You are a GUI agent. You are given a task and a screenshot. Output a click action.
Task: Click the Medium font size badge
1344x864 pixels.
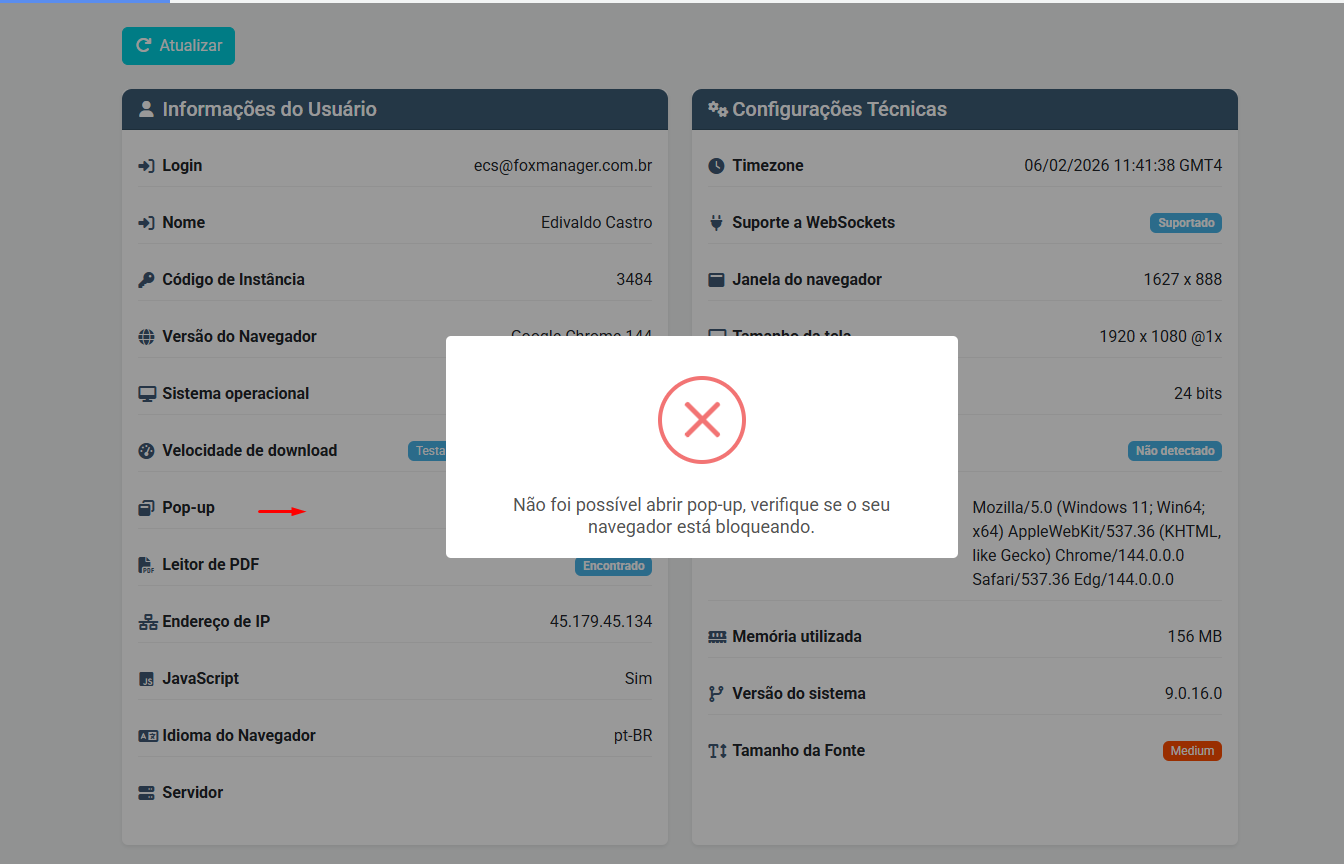click(1192, 751)
